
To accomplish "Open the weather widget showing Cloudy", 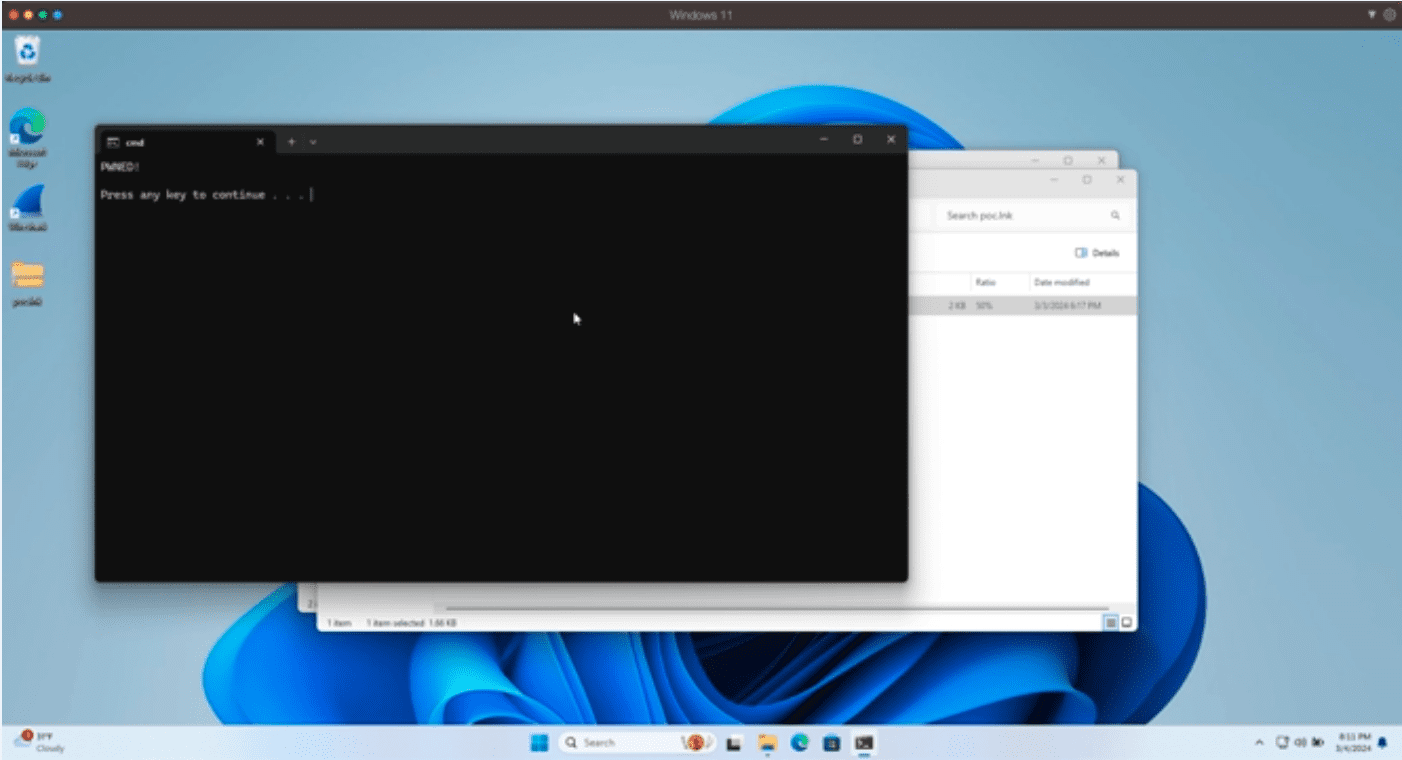I will [37, 742].
